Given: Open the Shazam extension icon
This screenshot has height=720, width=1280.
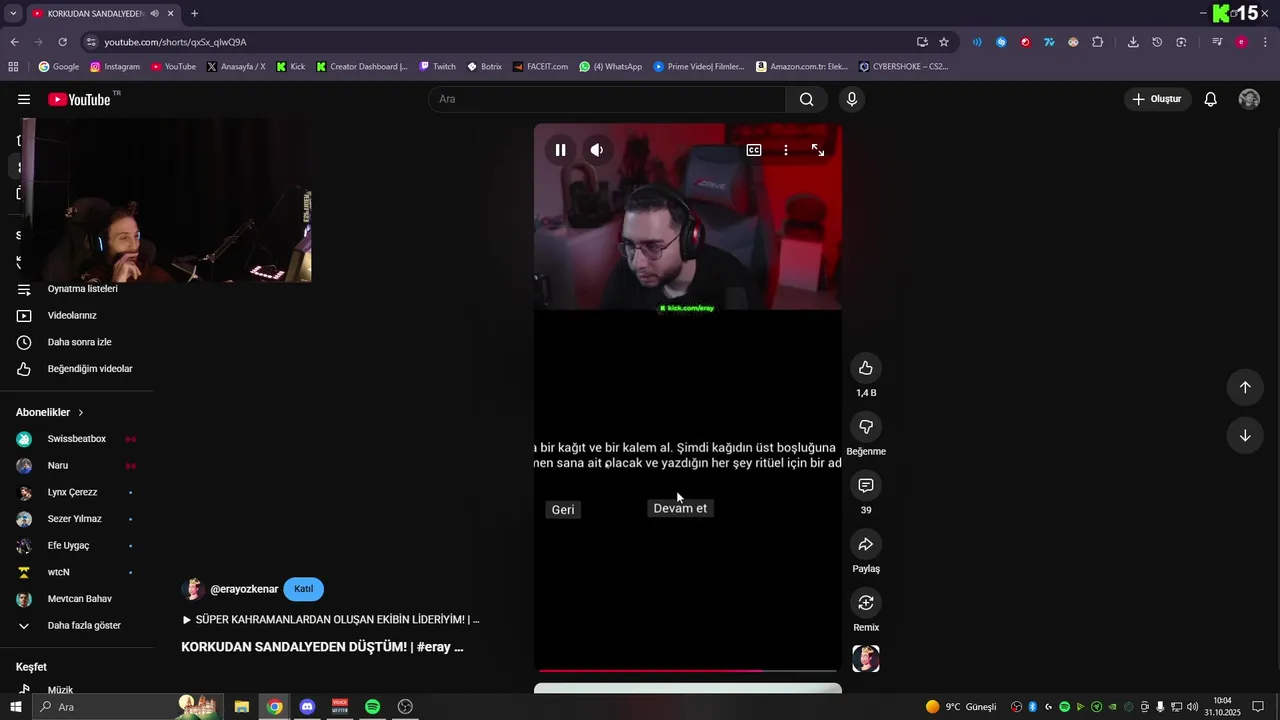Looking at the screenshot, I should pyautogui.click(x=1001, y=42).
